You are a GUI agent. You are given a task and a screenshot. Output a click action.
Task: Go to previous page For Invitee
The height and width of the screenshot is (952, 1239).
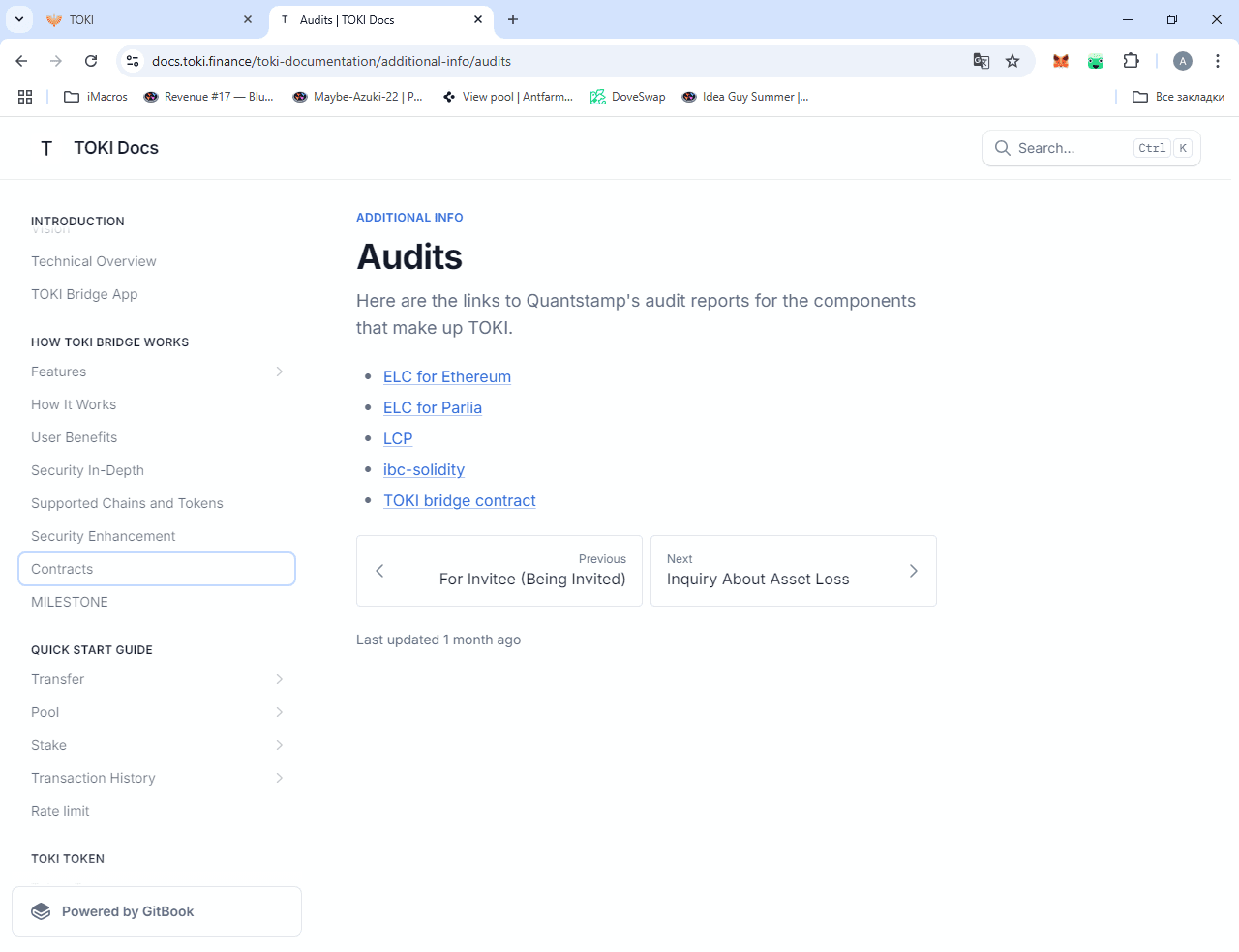pyautogui.click(x=499, y=571)
